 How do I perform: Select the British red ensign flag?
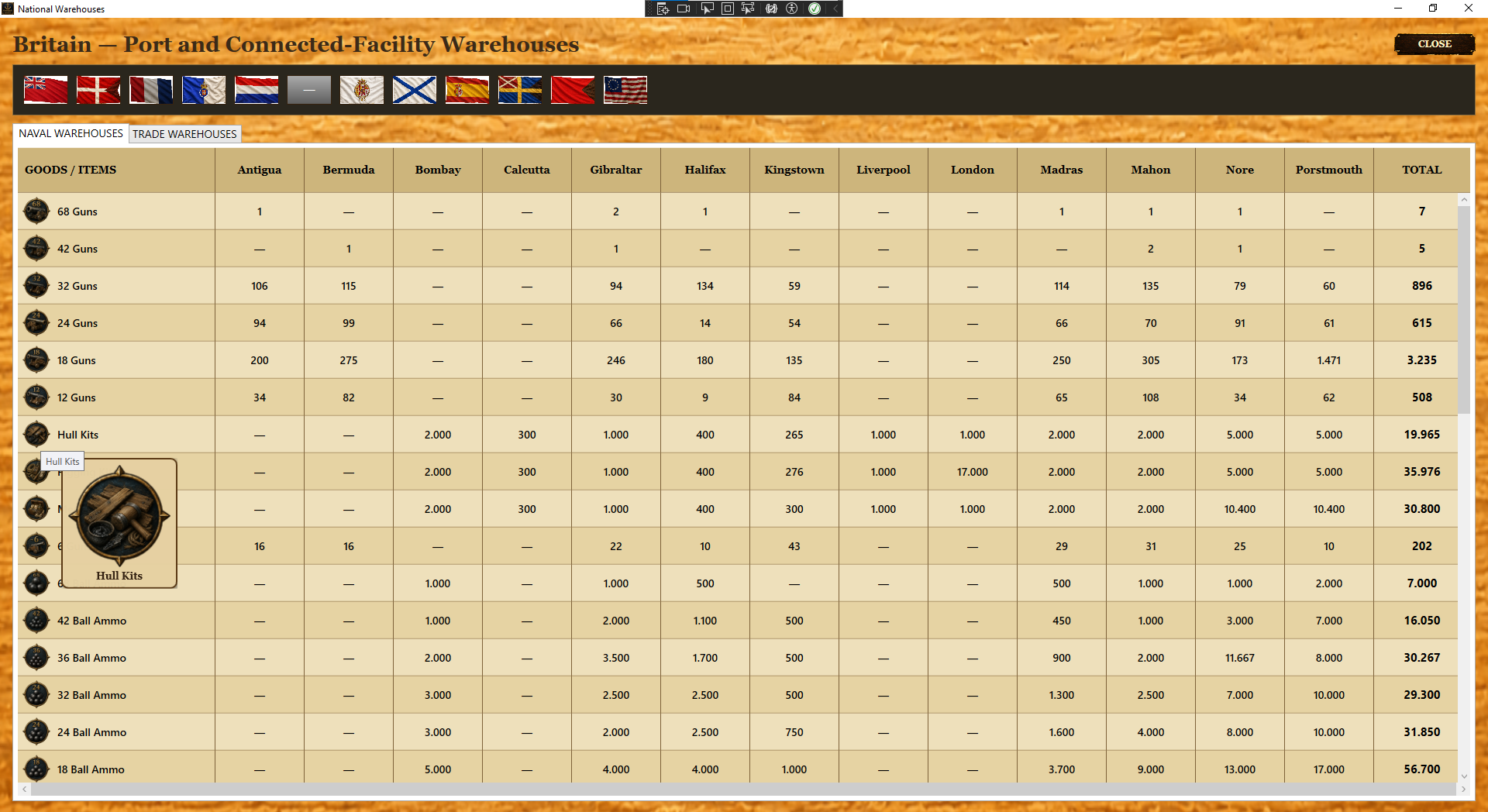[46, 90]
